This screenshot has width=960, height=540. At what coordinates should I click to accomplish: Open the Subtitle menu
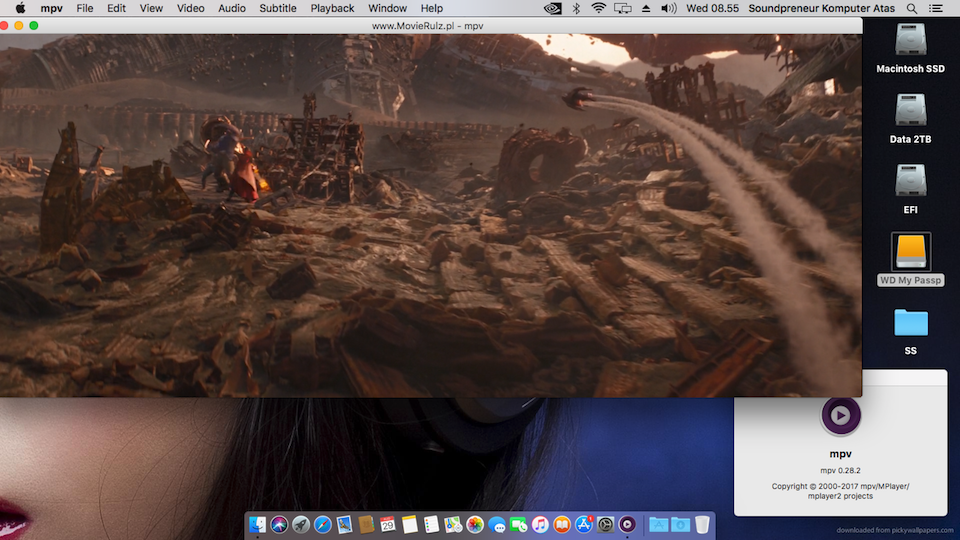[278, 8]
